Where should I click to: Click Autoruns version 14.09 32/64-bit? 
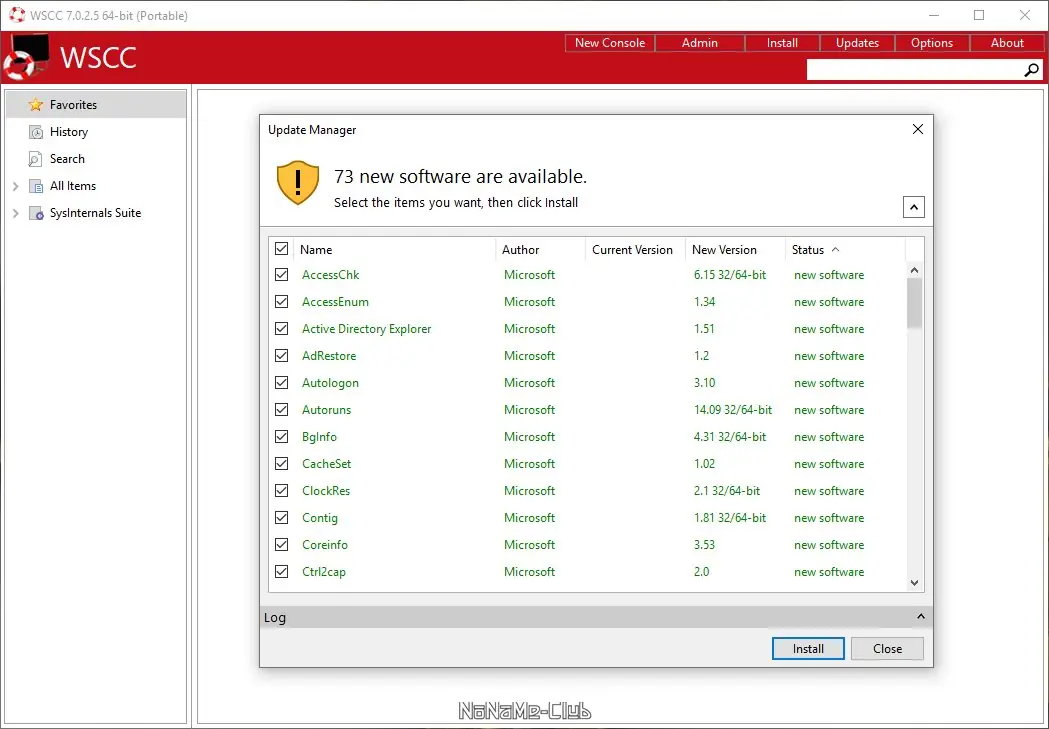click(733, 410)
